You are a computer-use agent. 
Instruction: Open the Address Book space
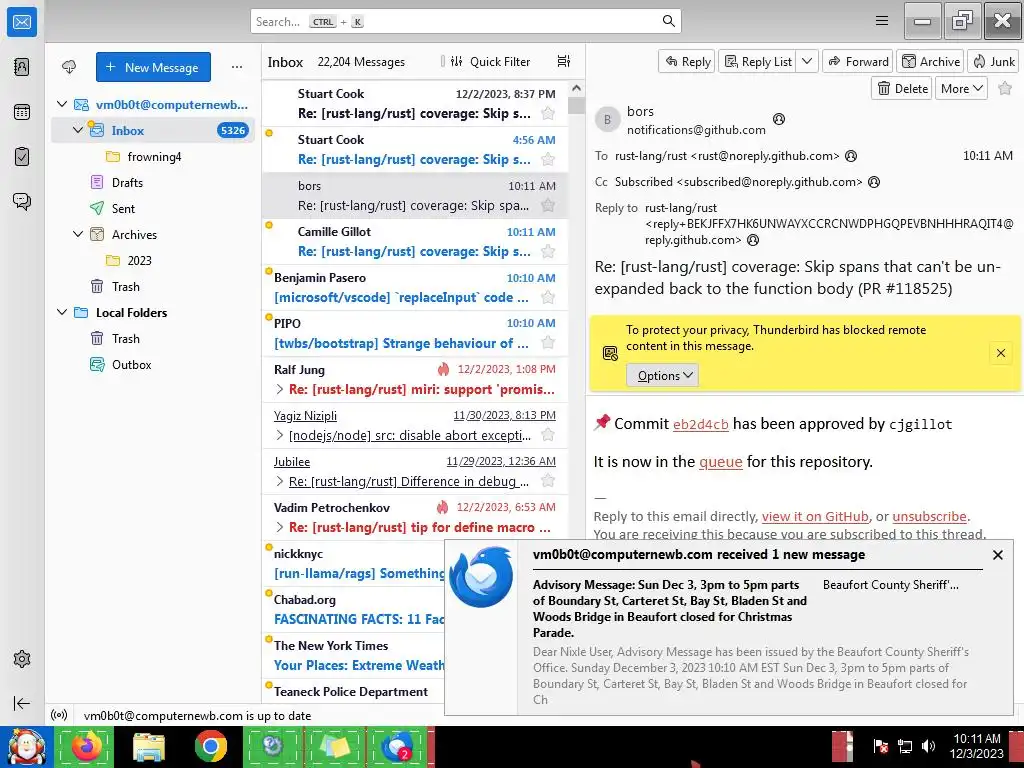tap(22, 67)
